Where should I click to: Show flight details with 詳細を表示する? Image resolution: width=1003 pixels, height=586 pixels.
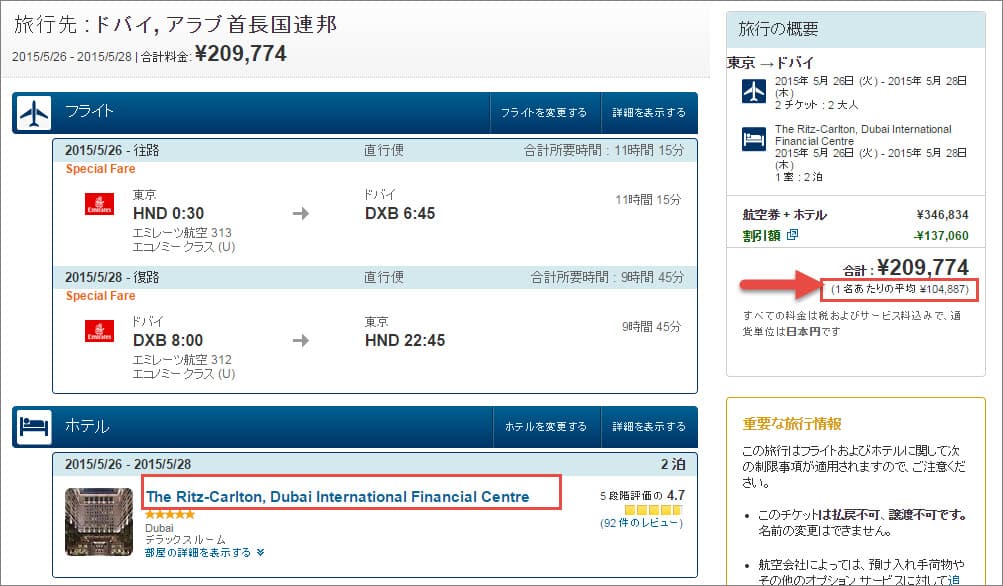pos(649,113)
